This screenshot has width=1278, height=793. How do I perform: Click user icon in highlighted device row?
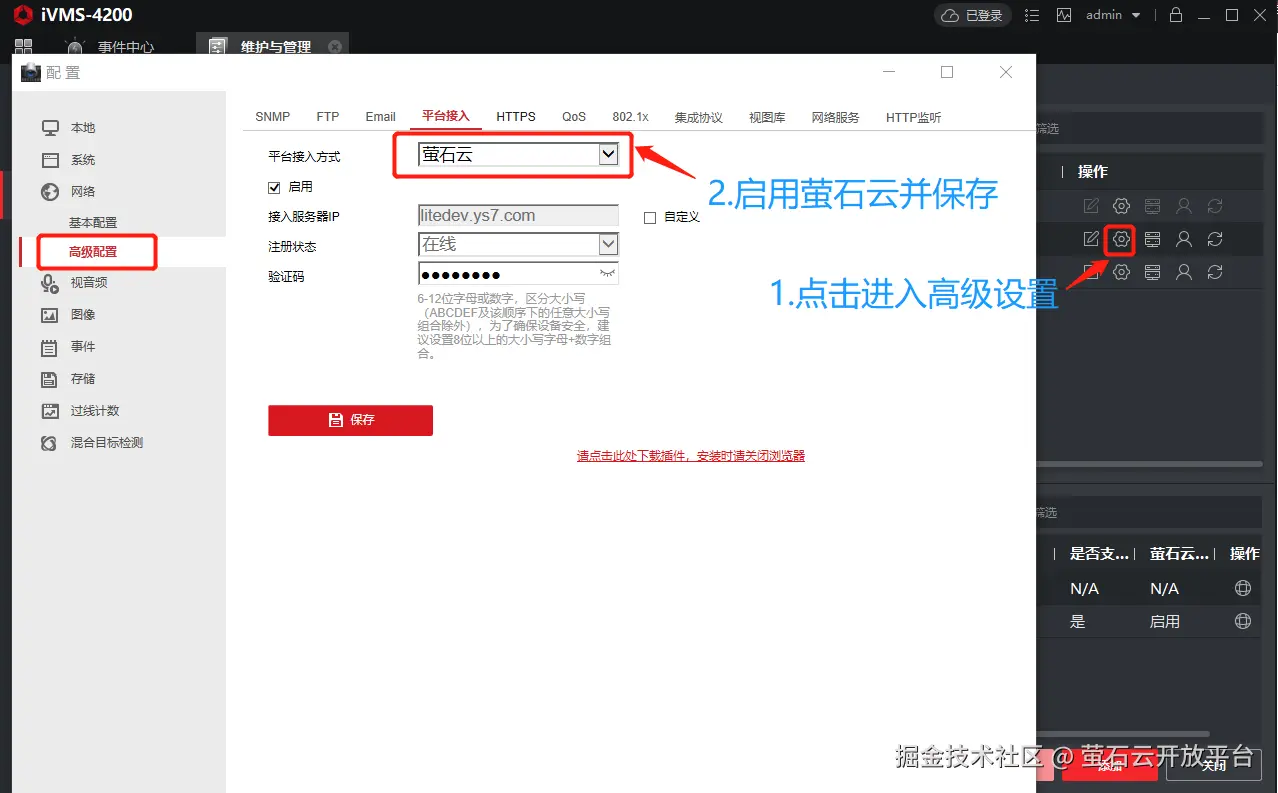pyautogui.click(x=1183, y=239)
